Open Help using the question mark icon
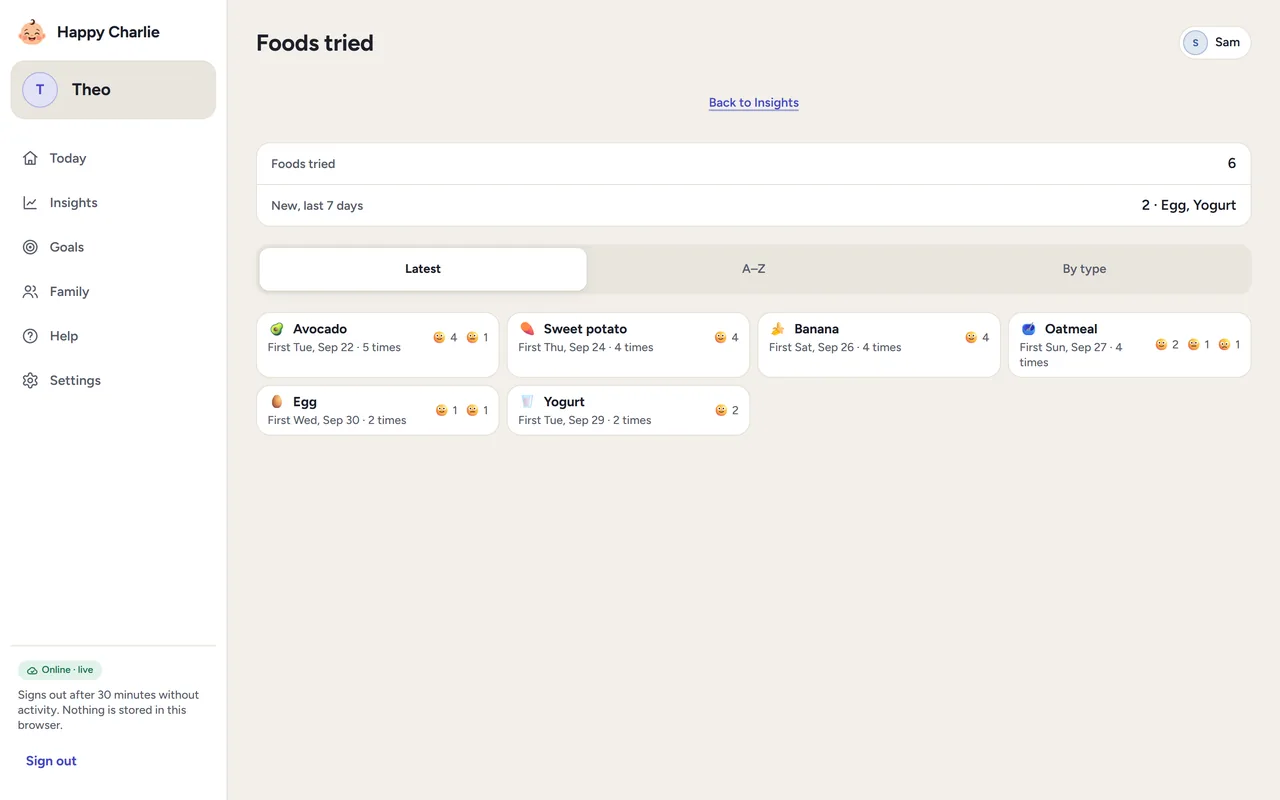Screen dimensions: 1280x800 pos(30,336)
